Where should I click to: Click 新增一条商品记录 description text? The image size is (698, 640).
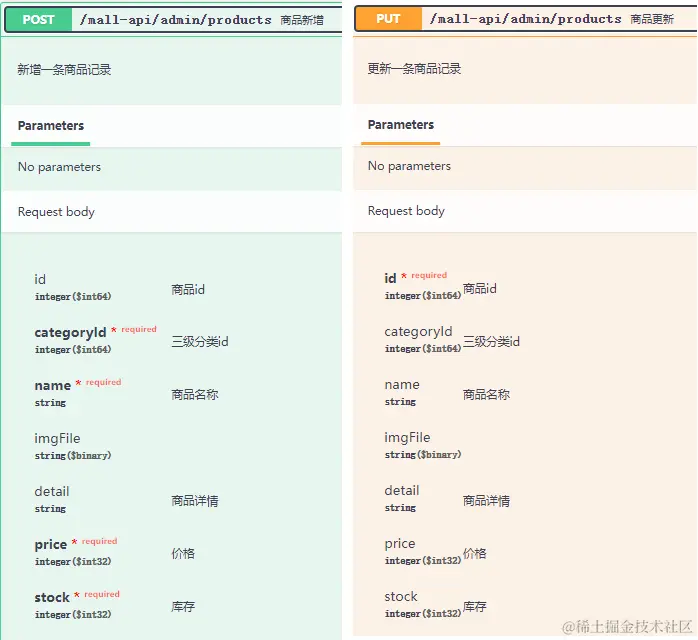(64, 70)
